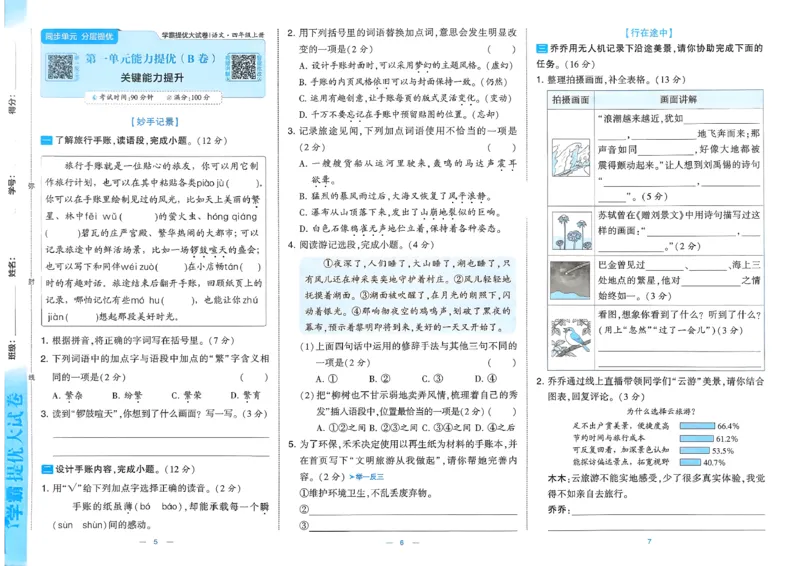Click the icon before 满分:100分
The image size is (800, 566).
pyautogui.click(x=169, y=97)
